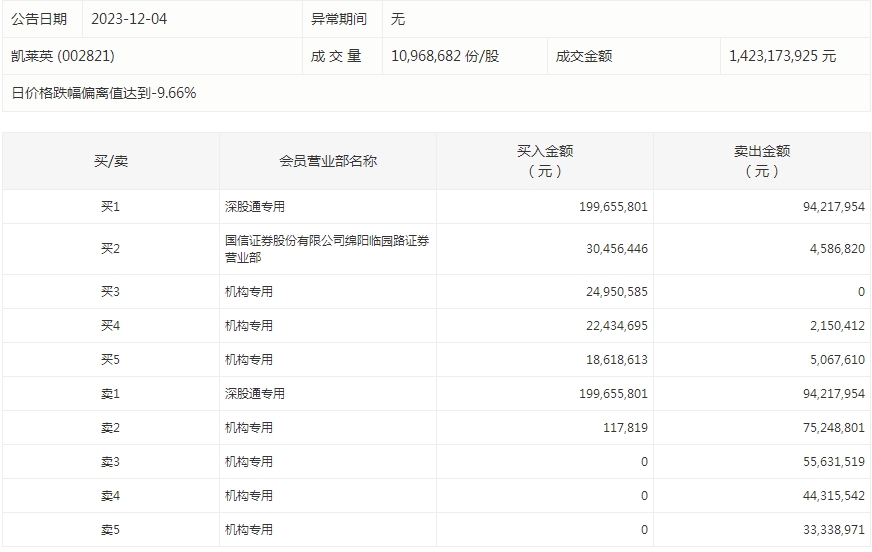Click the 会员营业部名称 column header
Viewport: 872px width, 552px height.
tap(327, 161)
